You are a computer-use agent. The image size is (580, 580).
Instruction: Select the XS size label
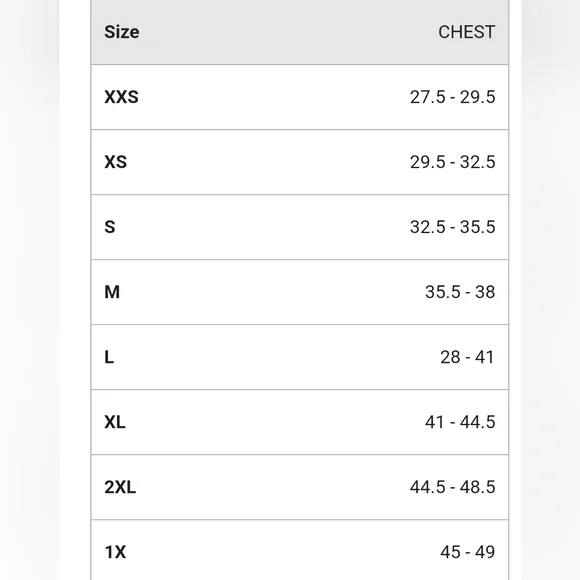[x=115, y=162]
